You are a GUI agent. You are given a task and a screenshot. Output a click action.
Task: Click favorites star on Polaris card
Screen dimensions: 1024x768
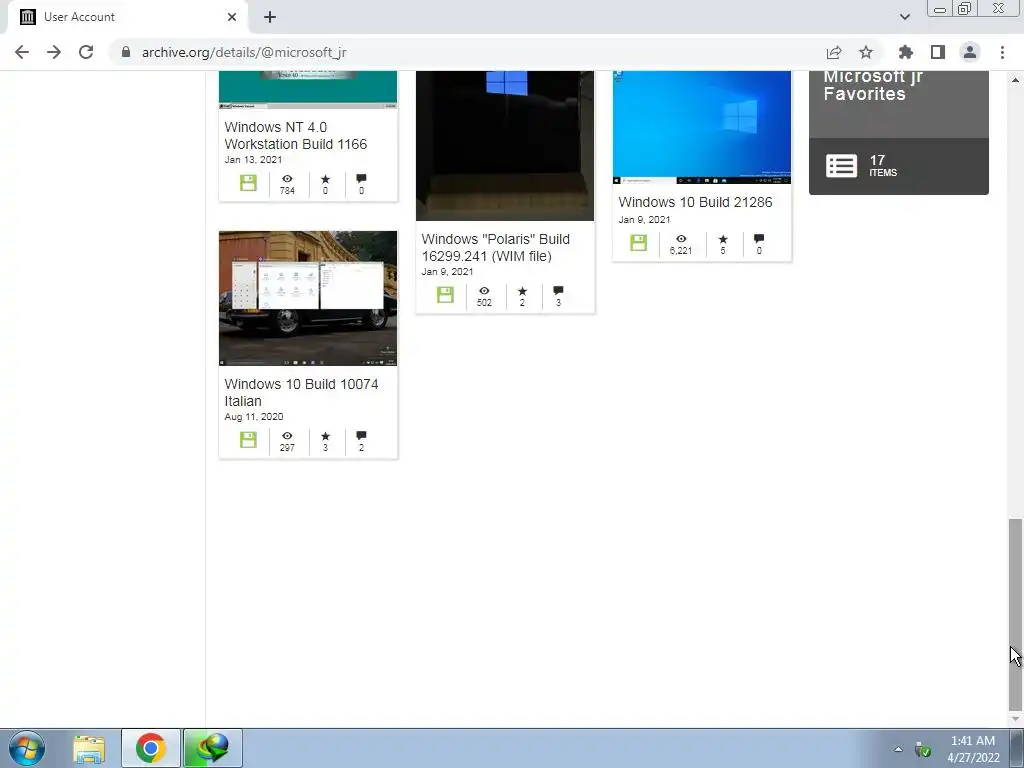coord(522,291)
